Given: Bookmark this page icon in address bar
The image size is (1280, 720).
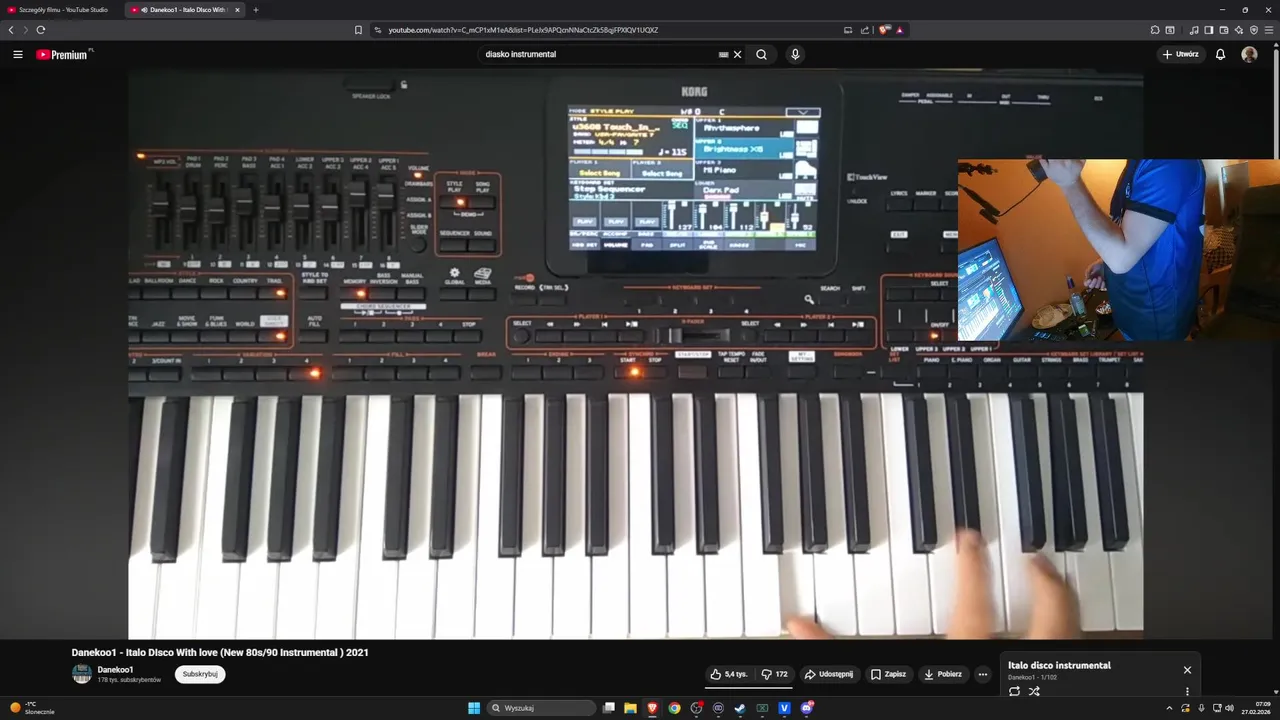Looking at the screenshot, I should [x=358, y=30].
